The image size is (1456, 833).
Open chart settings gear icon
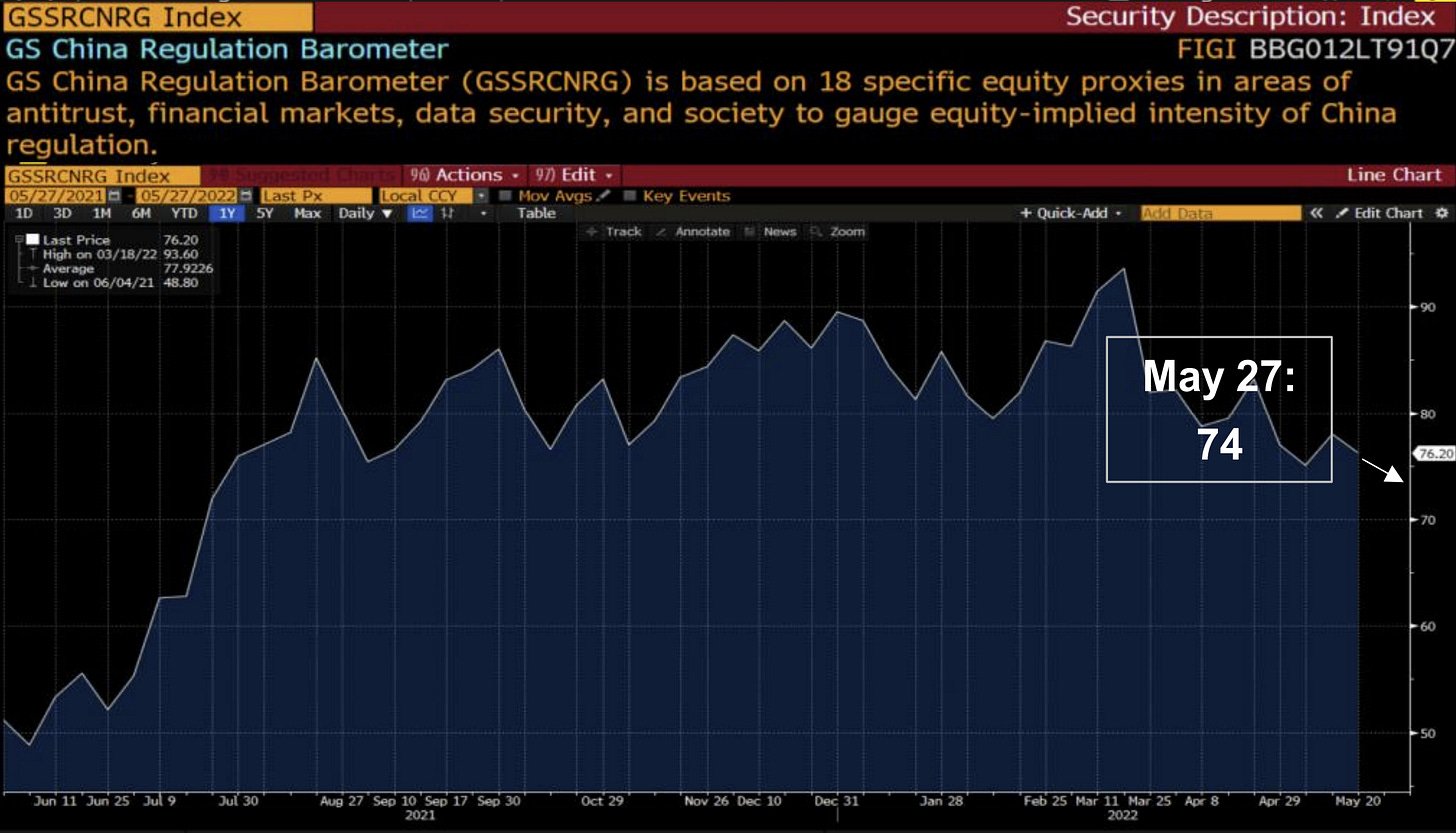1441,213
